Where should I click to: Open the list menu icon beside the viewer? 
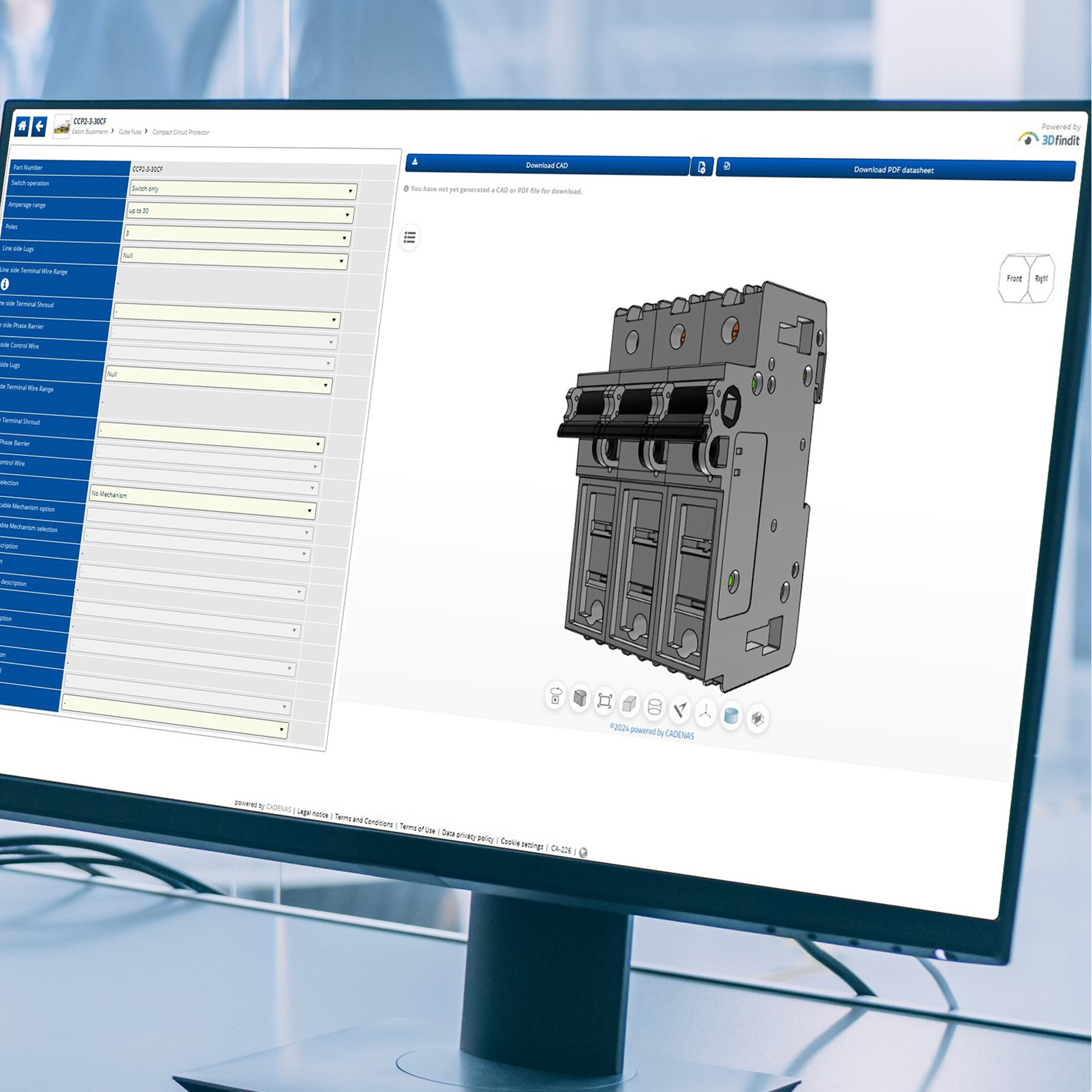click(410, 237)
